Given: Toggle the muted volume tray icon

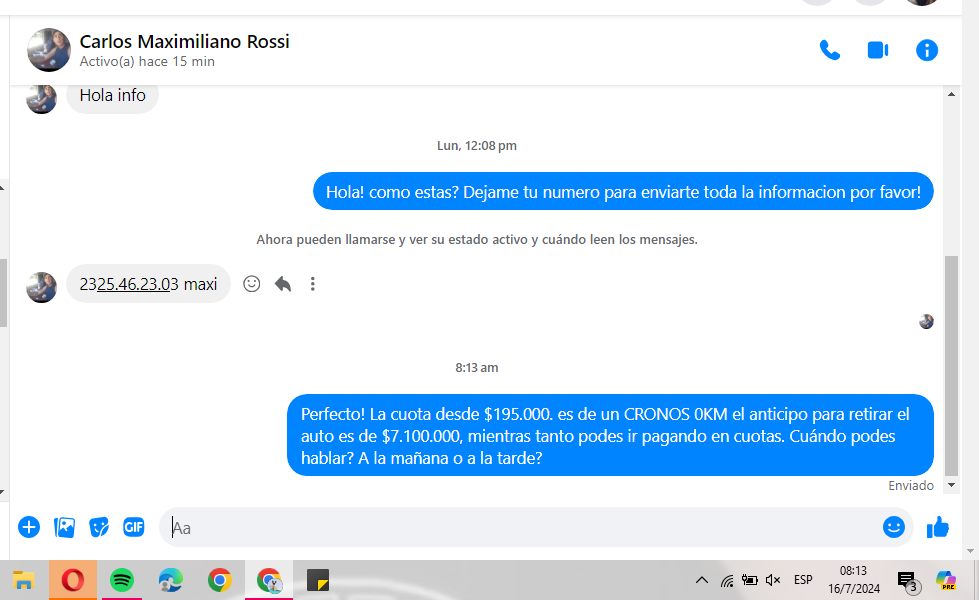Looking at the screenshot, I should (773, 580).
